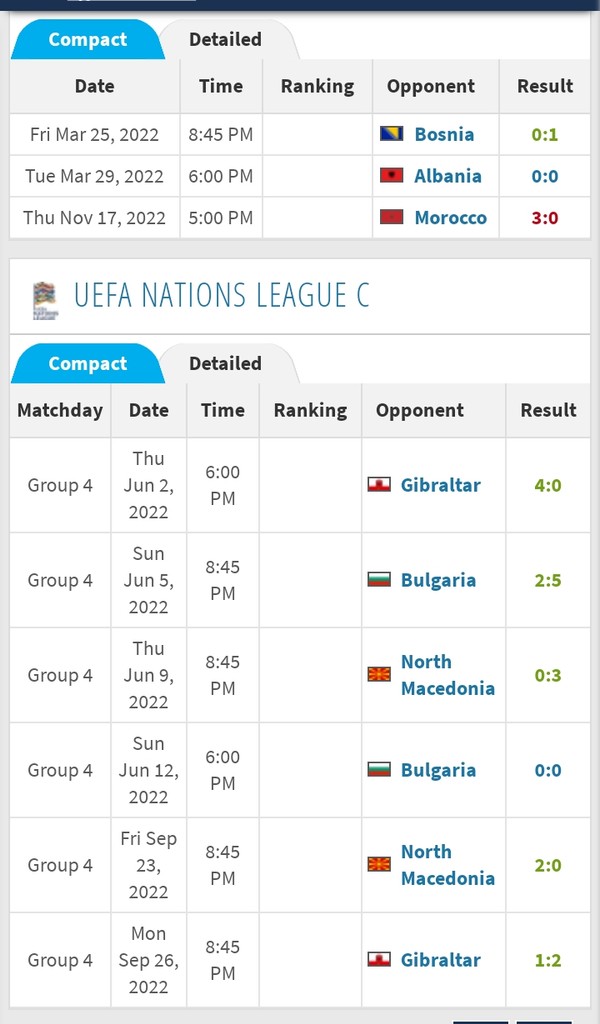This screenshot has width=600, height=1024.
Task: Click North Macedonia flag in 0:3 match row
Action: click(379, 675)
